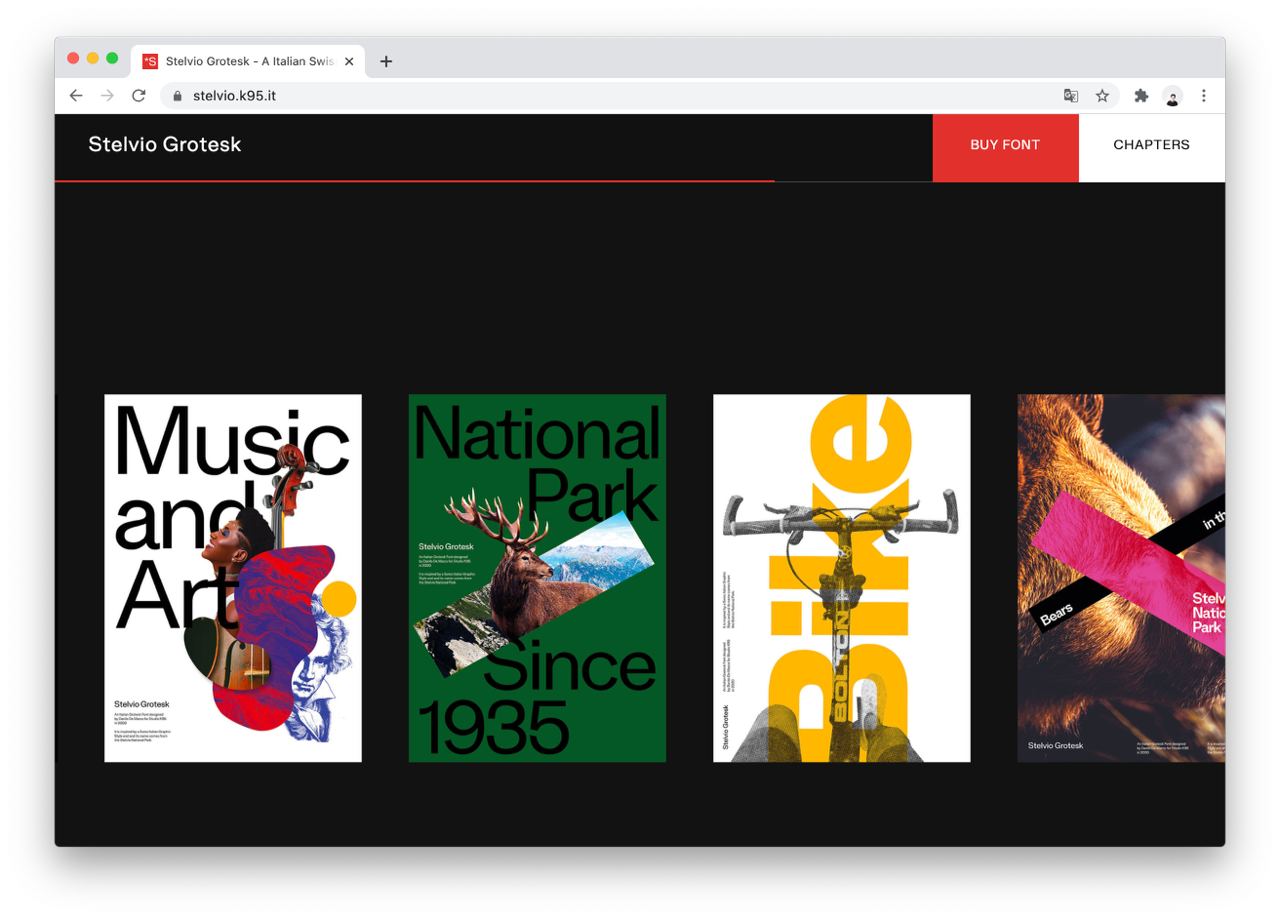Screen dimensions: 1280x919
Task: Open the Music and Art poster
Action: pyautogui.click(x=233, y=578)
